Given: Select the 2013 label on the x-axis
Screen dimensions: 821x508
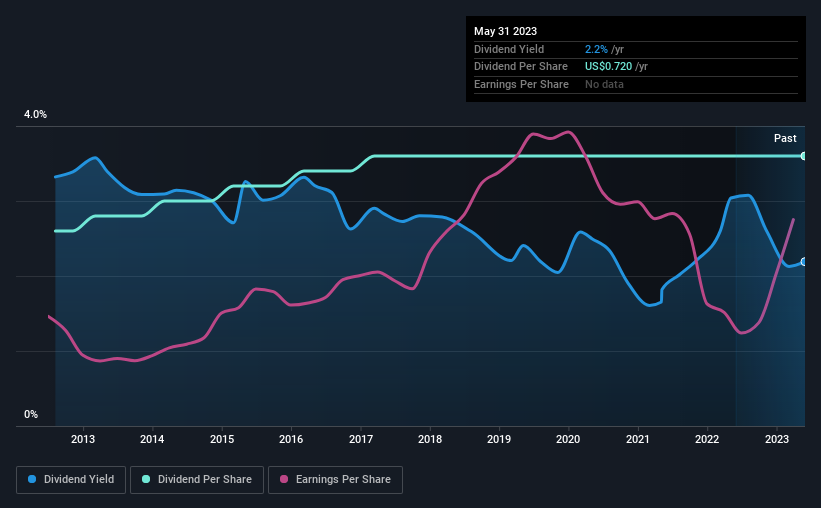Looking at the screenshot, I should 83,439.
